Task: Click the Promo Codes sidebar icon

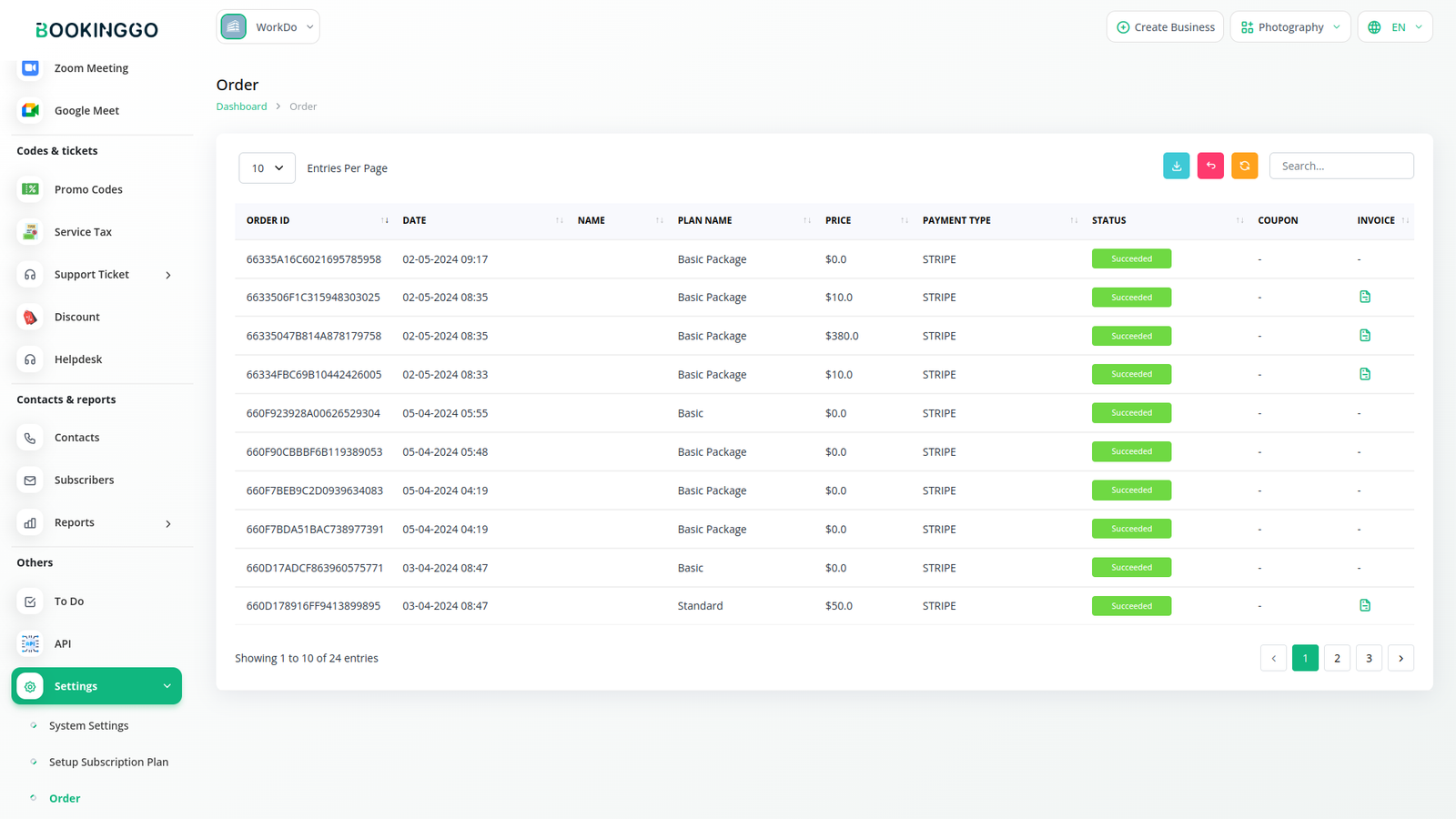Action: point(30,189)
